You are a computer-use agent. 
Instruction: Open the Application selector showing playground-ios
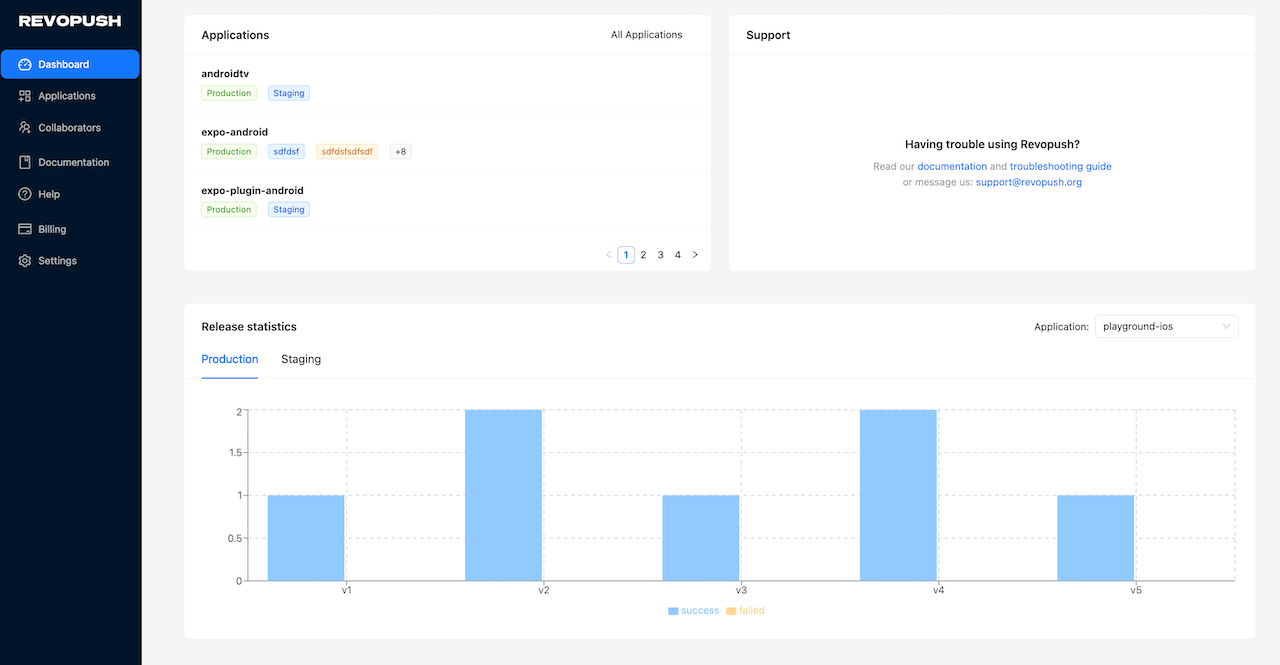pos(1166,326)
